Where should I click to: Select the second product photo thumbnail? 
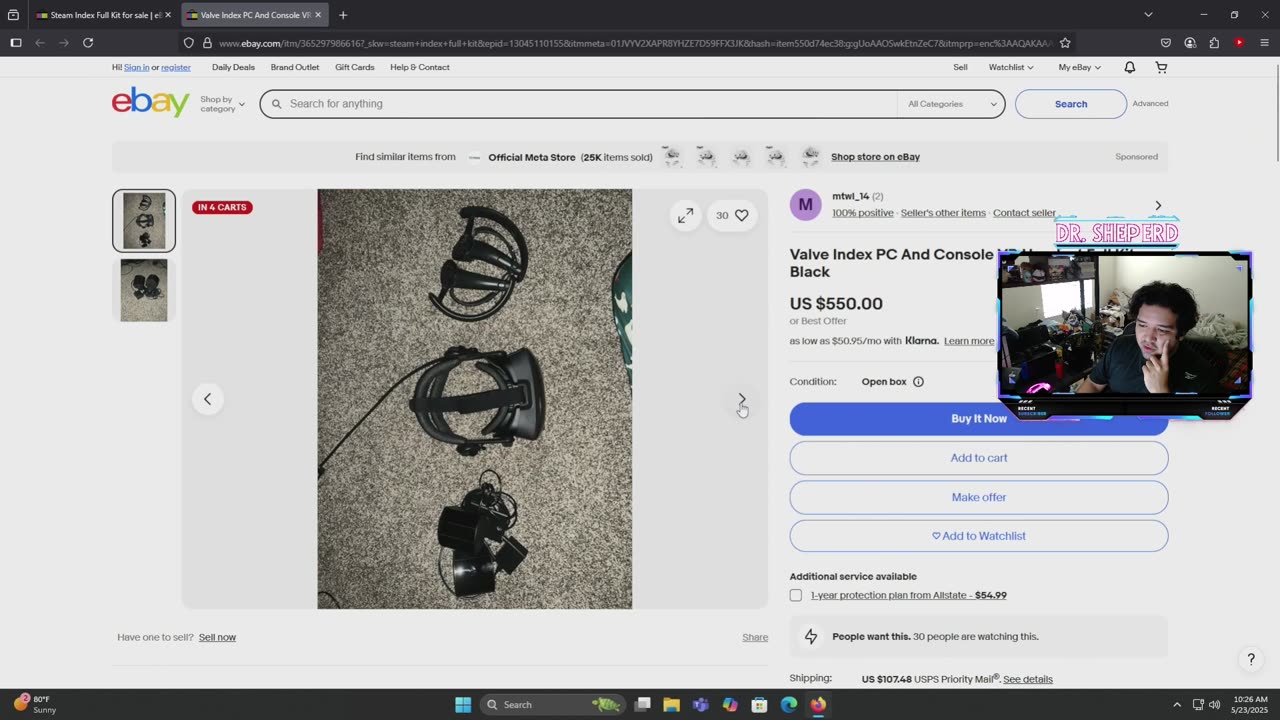click(144, 290)
